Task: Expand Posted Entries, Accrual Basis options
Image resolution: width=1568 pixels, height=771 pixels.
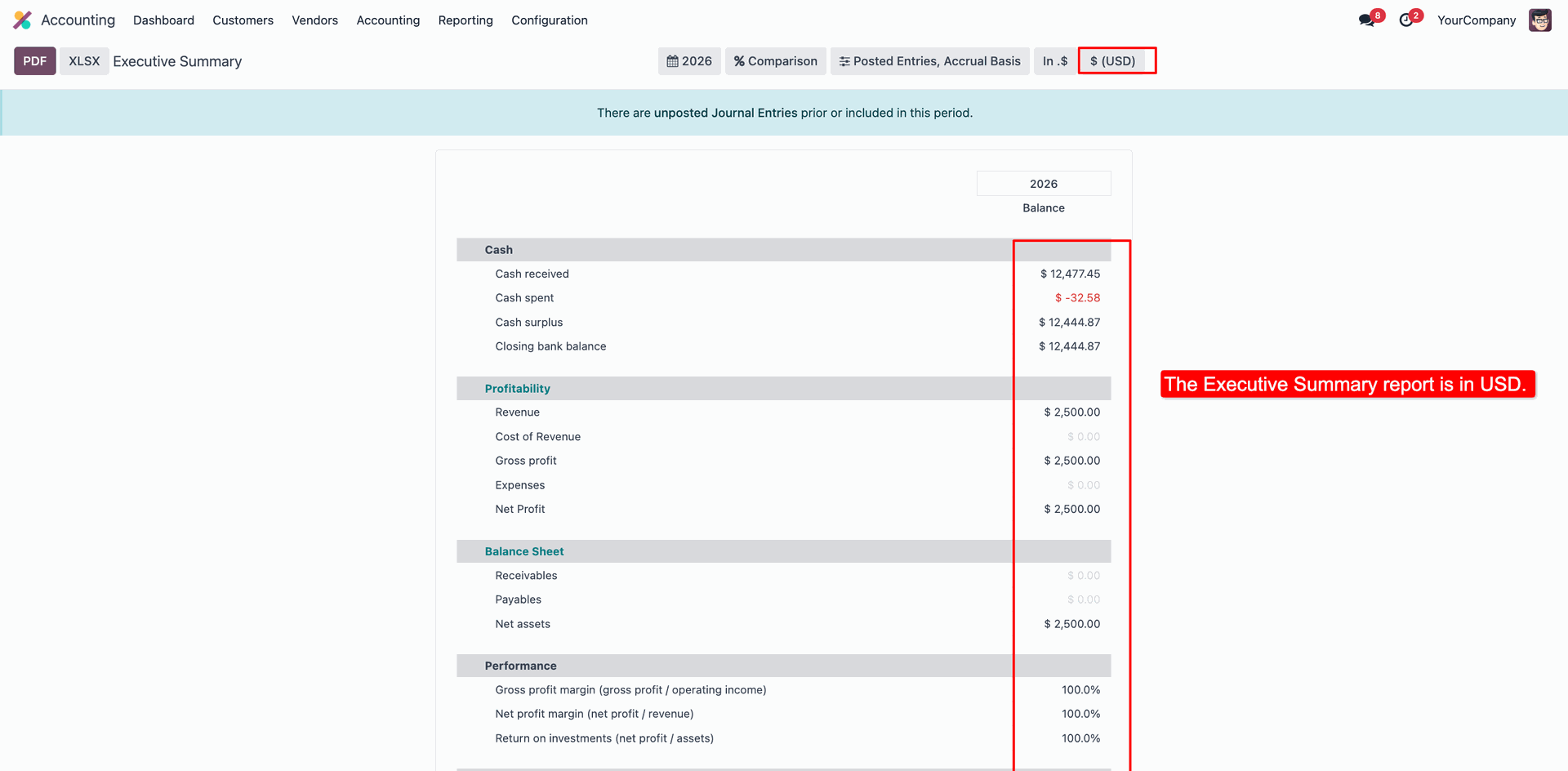Action: point(929,61)
